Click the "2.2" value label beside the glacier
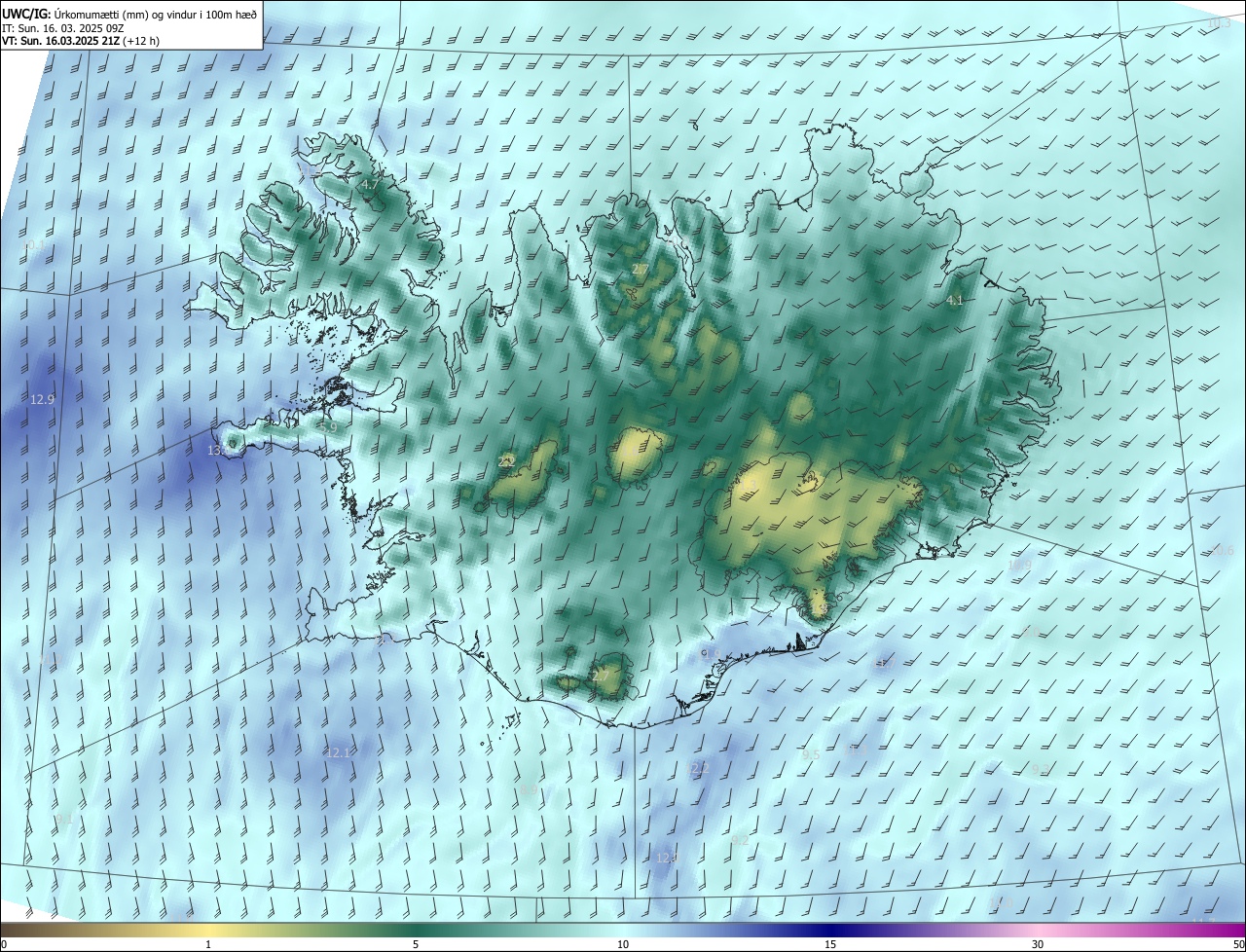 (506, 461)
